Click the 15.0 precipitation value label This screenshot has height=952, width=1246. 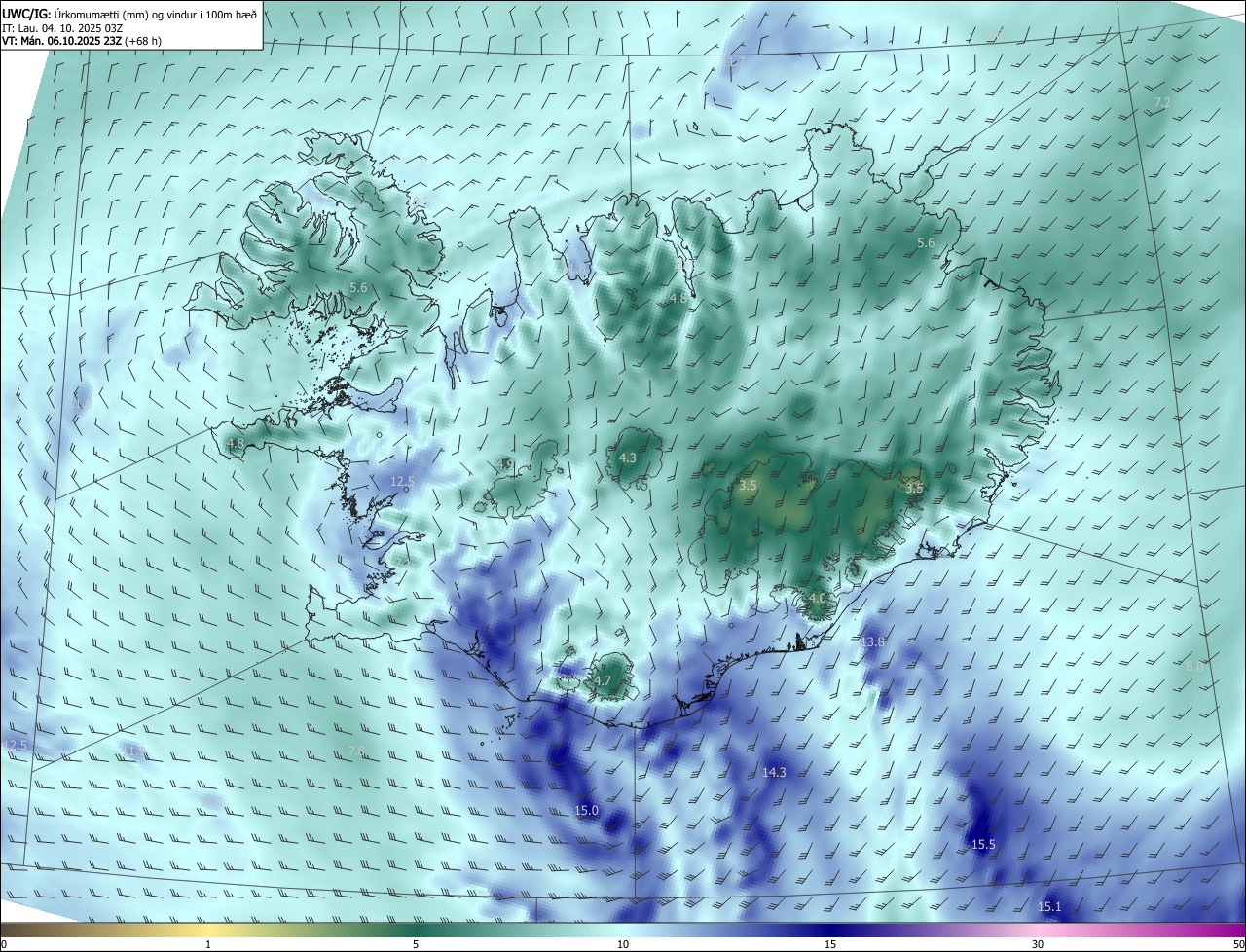click(586, 810)
